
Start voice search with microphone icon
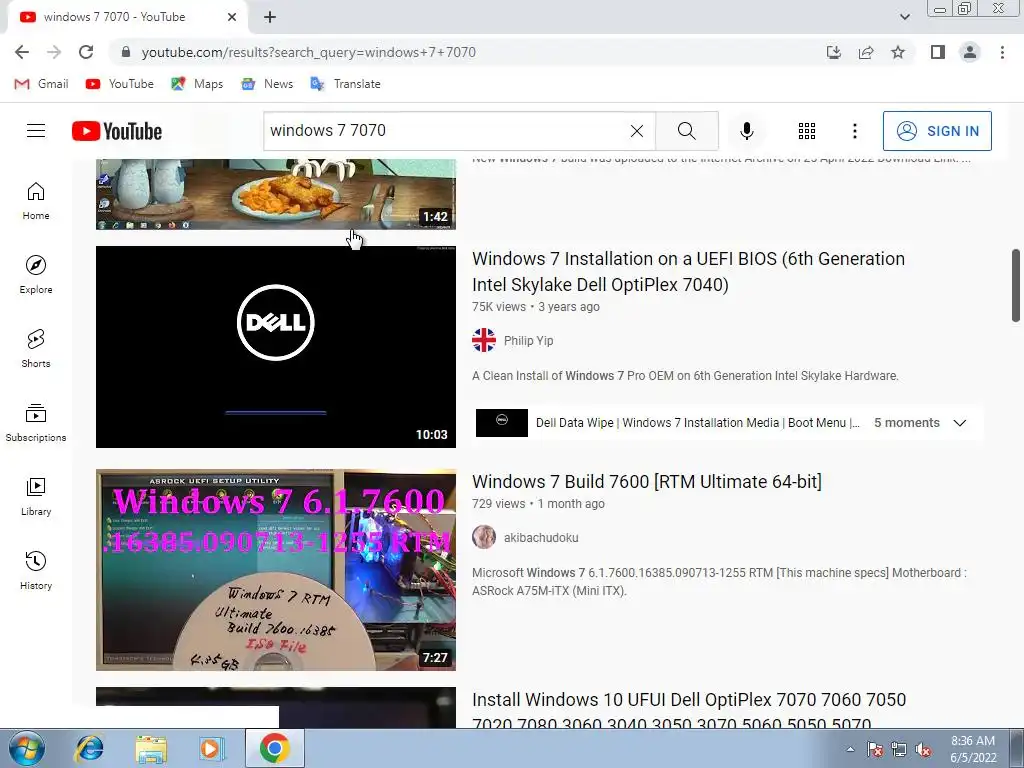(746, 131)
